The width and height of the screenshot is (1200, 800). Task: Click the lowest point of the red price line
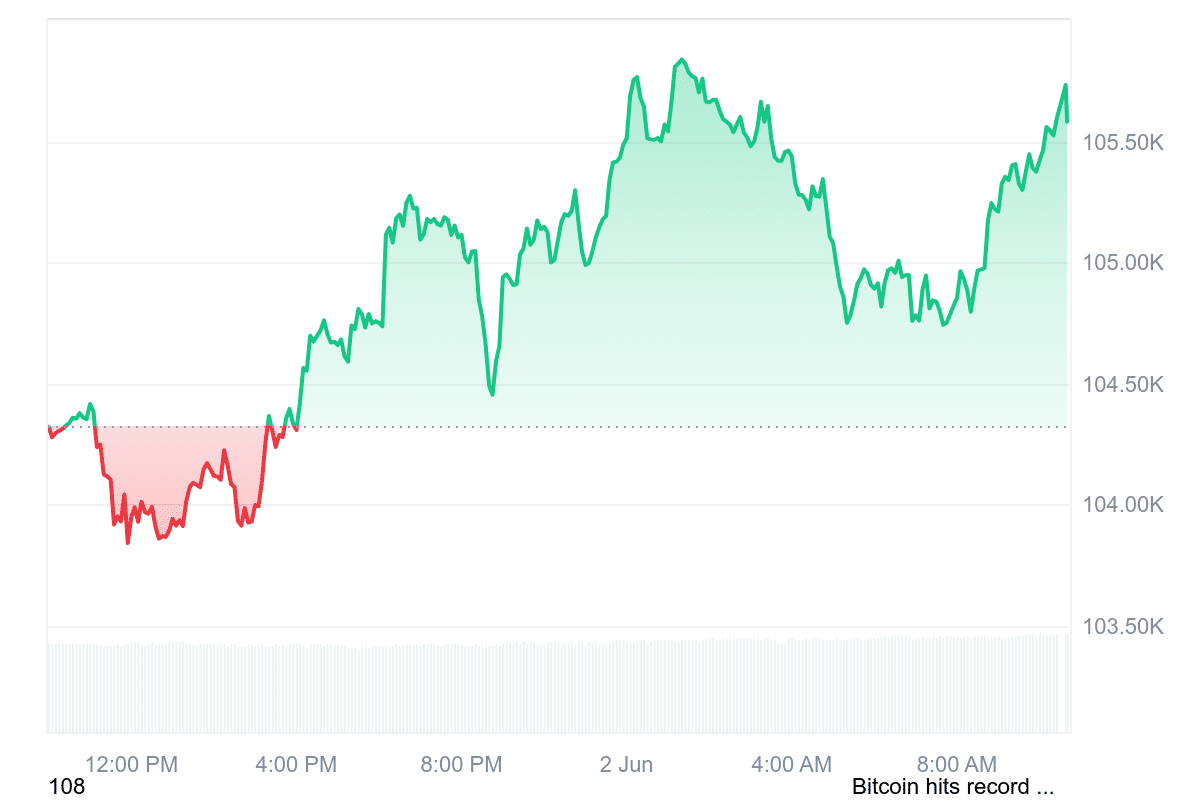point(128,542)
